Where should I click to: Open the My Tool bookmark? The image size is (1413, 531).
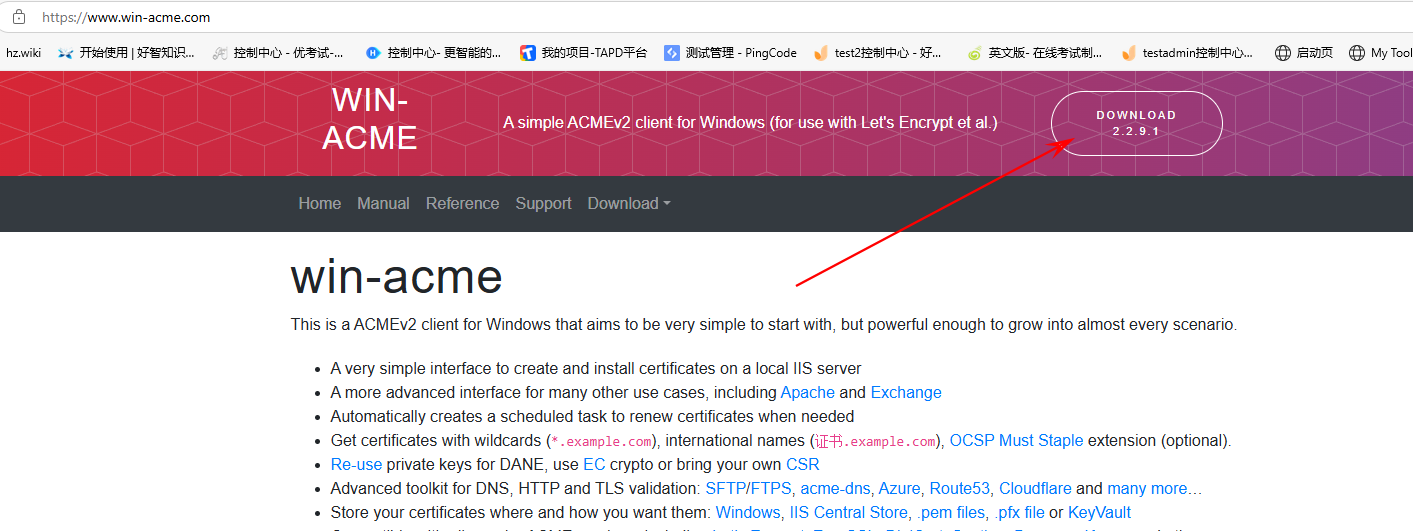(x=1381, y=53)
